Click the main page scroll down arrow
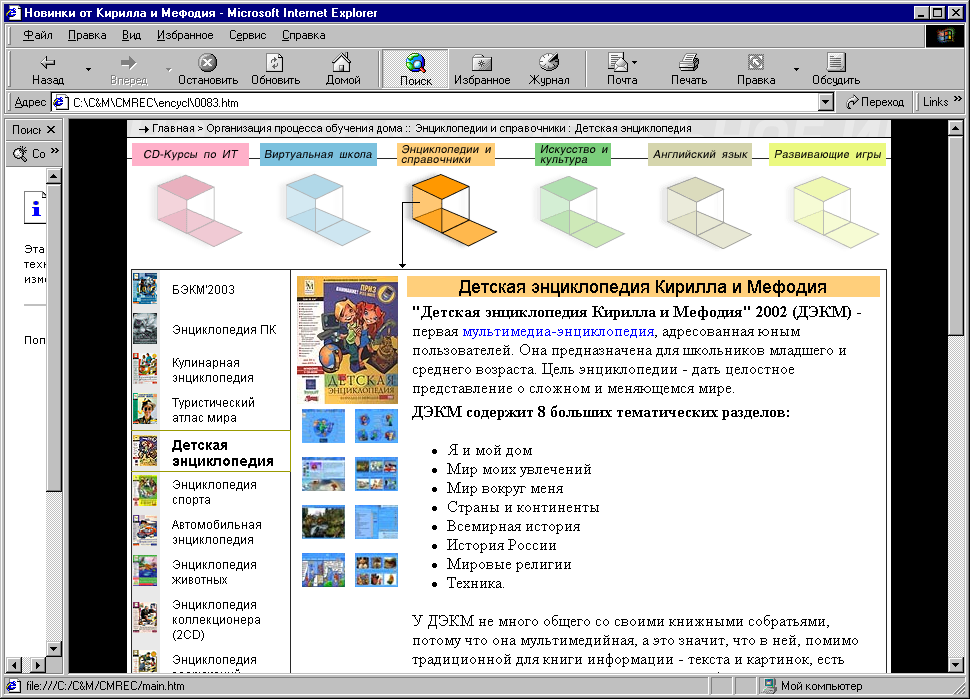The width and height of the screenshot is (970, 699). pos(955,665)
